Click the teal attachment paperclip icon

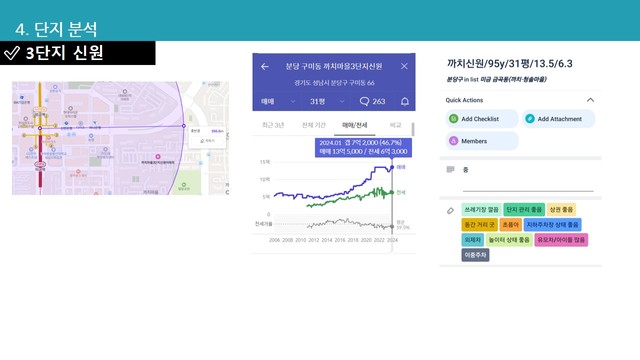530,119
